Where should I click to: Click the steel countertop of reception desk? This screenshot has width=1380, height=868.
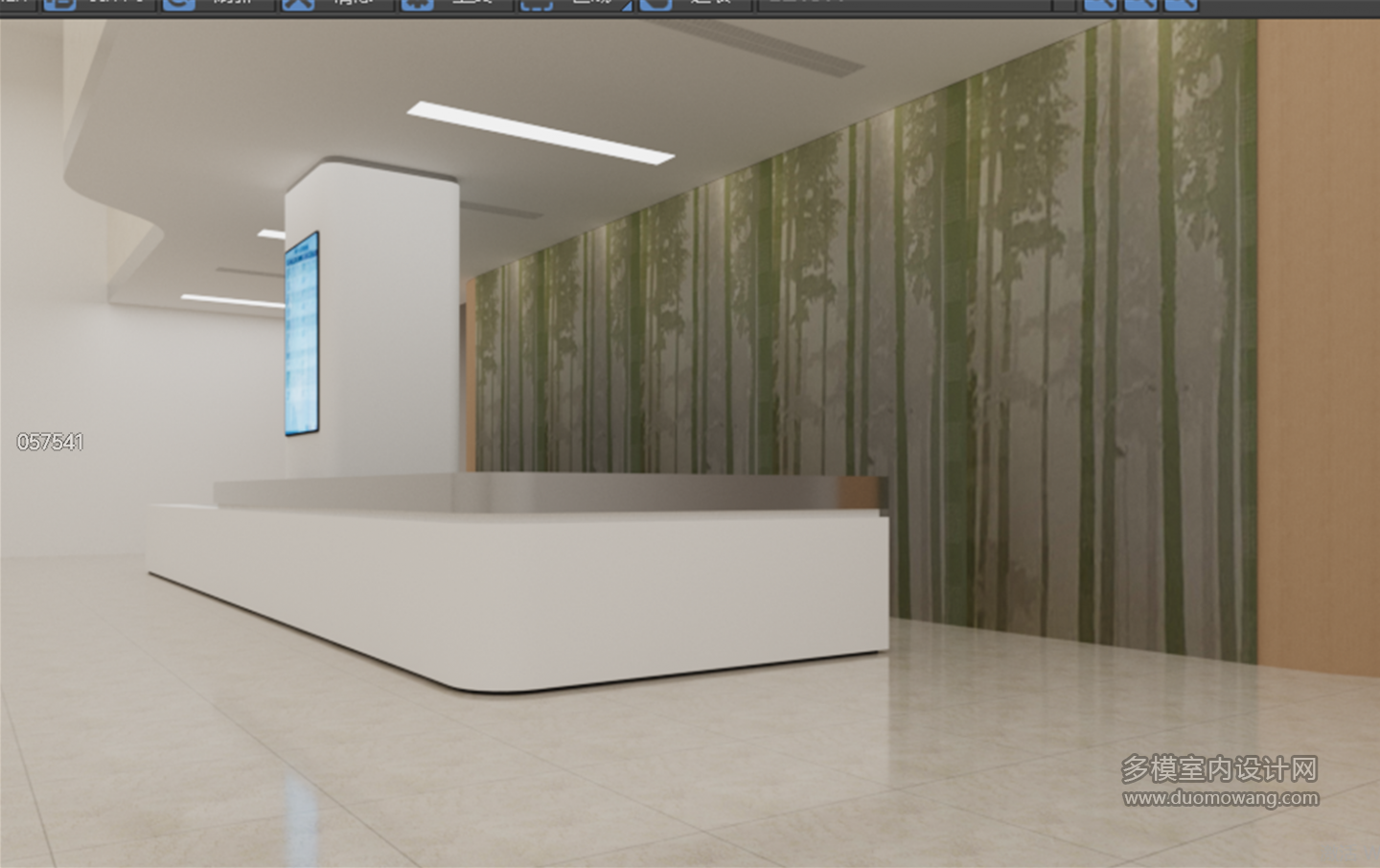[546, 492]
